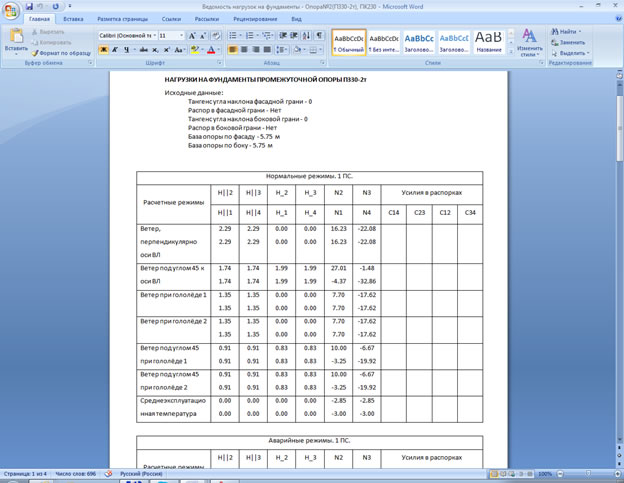The image size is (624, 483).
Task: Switch to the Вставка tab
Action: click(73, 19)
